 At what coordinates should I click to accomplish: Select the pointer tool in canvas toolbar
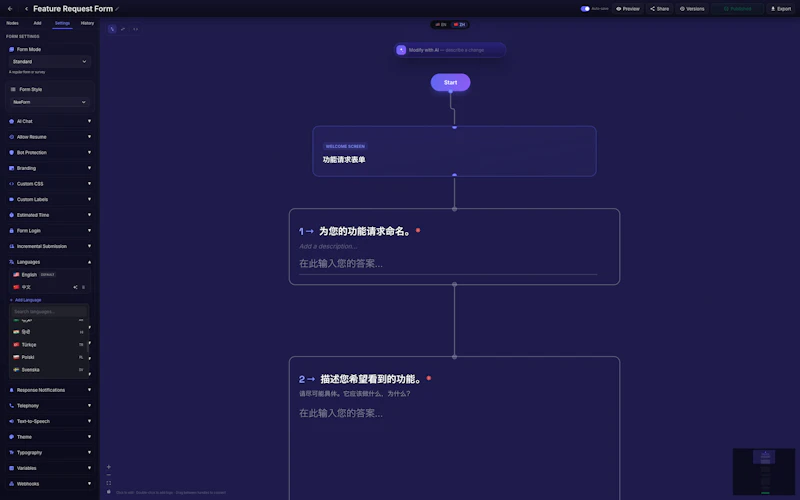point(112,29)
